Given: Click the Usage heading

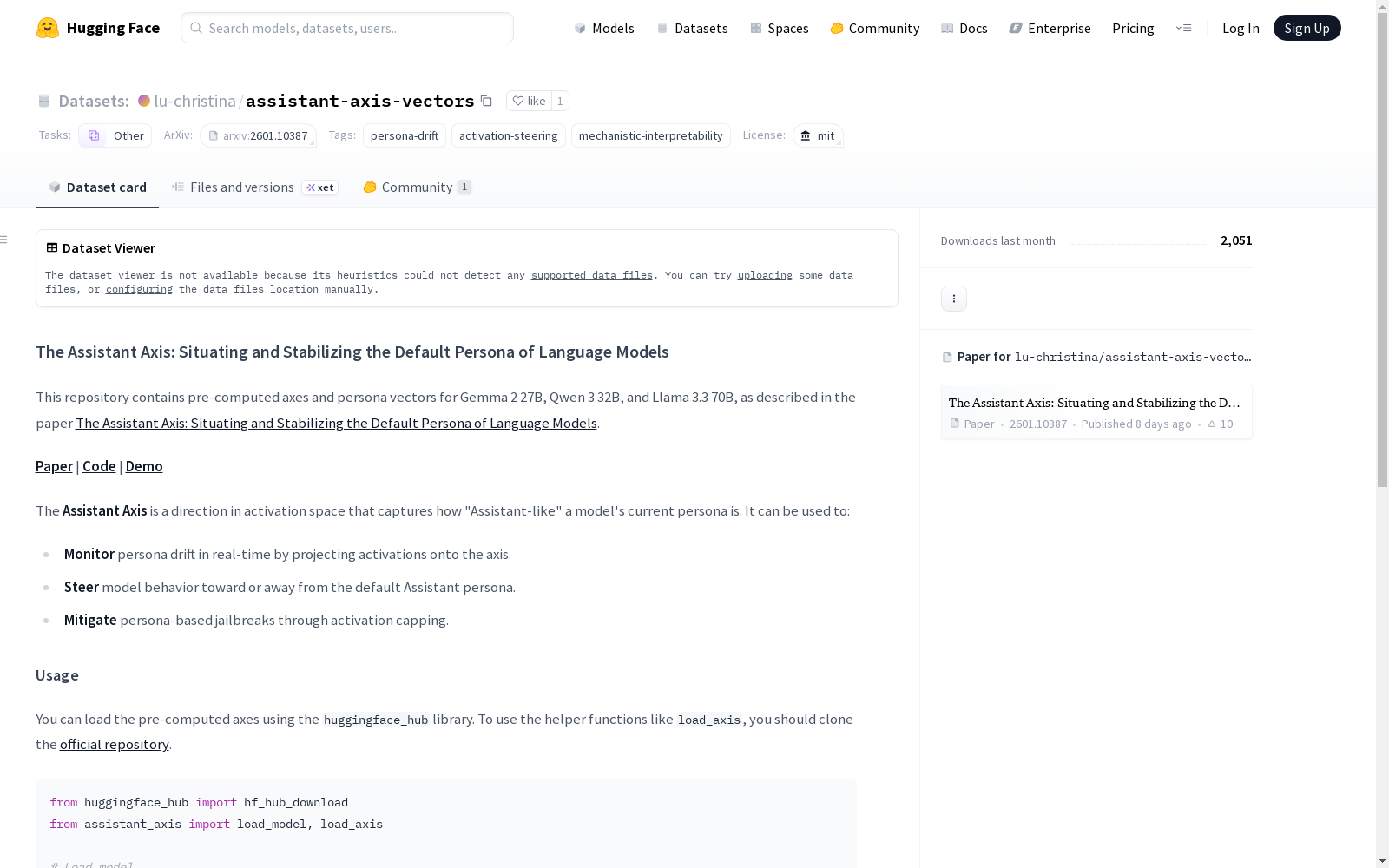Looking at the screenshot, I should click(x=57, y=675).
